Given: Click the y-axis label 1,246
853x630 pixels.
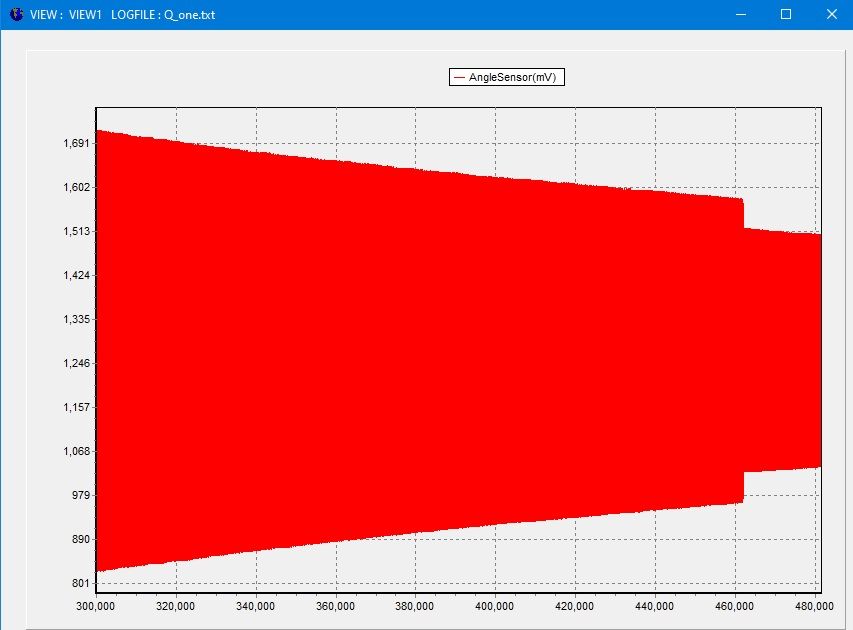Looking at the screenshot, I should pyautogui.click(x=77, y=363).
